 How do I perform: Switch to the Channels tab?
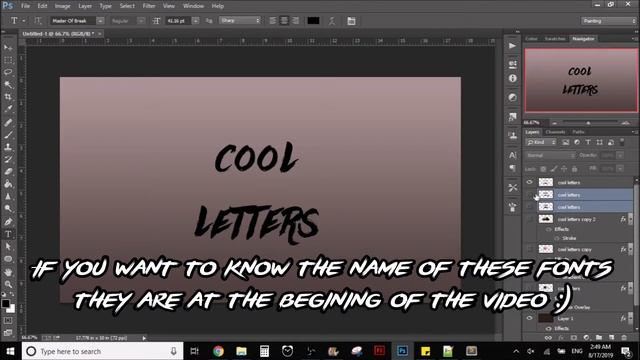[x=556, y=132]
